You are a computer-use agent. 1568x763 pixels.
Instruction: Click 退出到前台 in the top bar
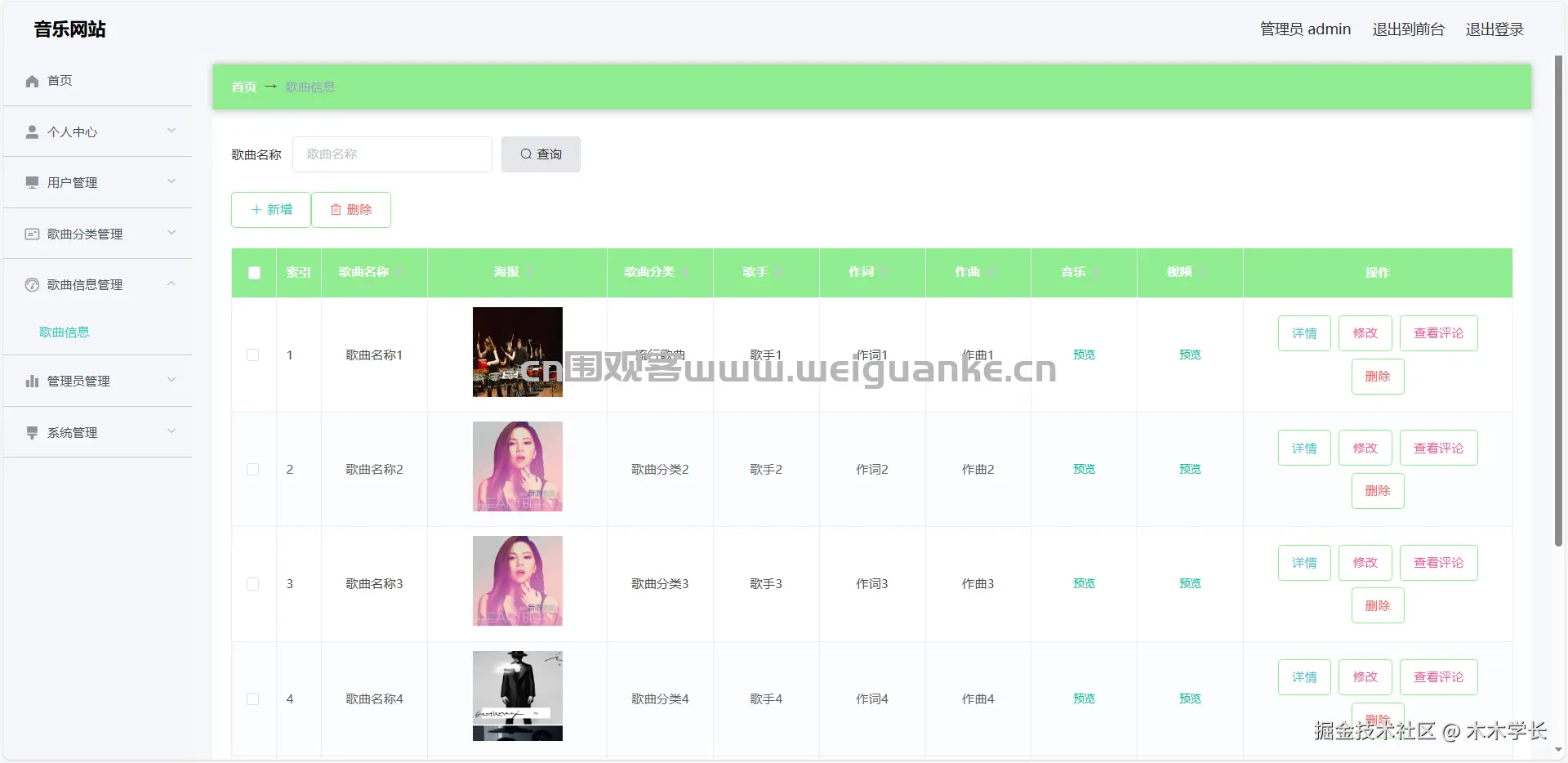pos(1408,29)
